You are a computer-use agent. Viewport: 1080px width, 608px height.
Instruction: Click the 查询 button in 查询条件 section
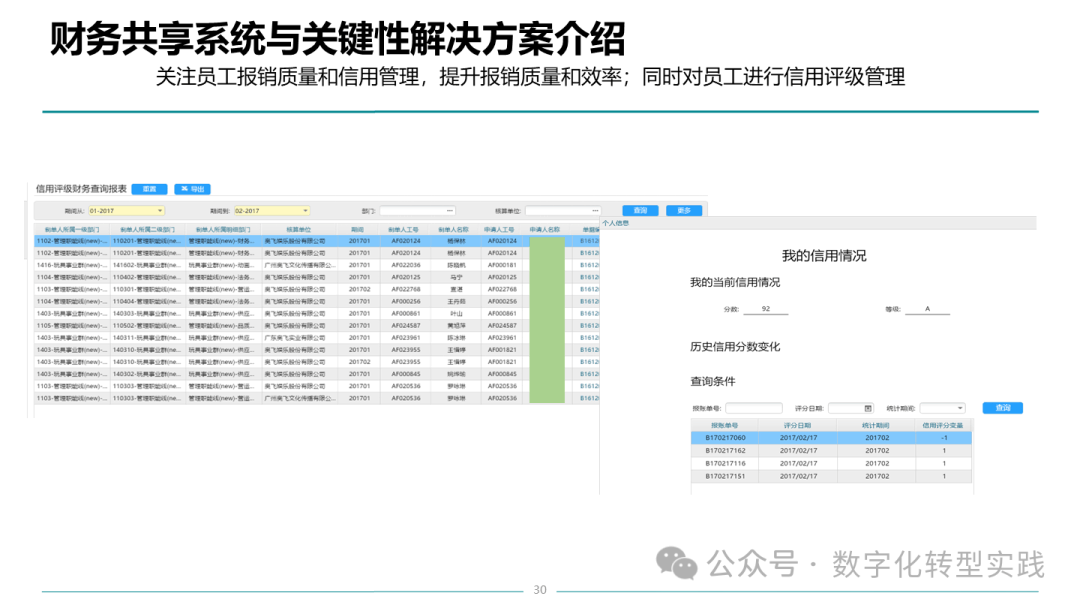tap(1003, 408)
